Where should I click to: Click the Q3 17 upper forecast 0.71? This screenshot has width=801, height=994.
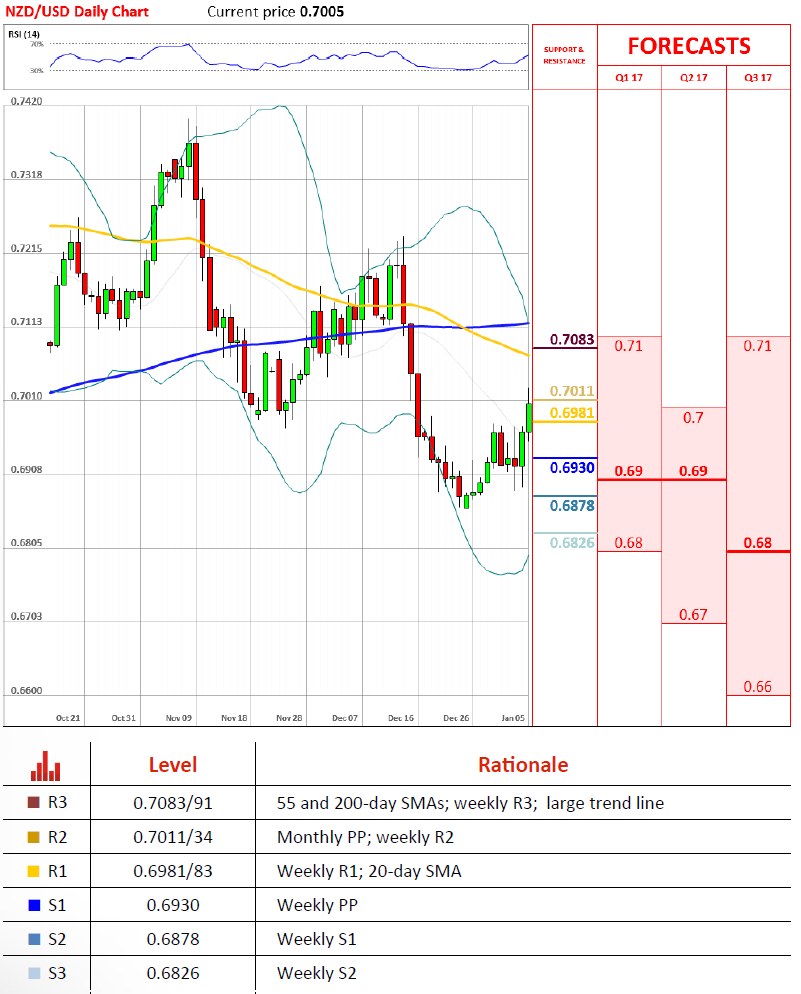point(757,346)
